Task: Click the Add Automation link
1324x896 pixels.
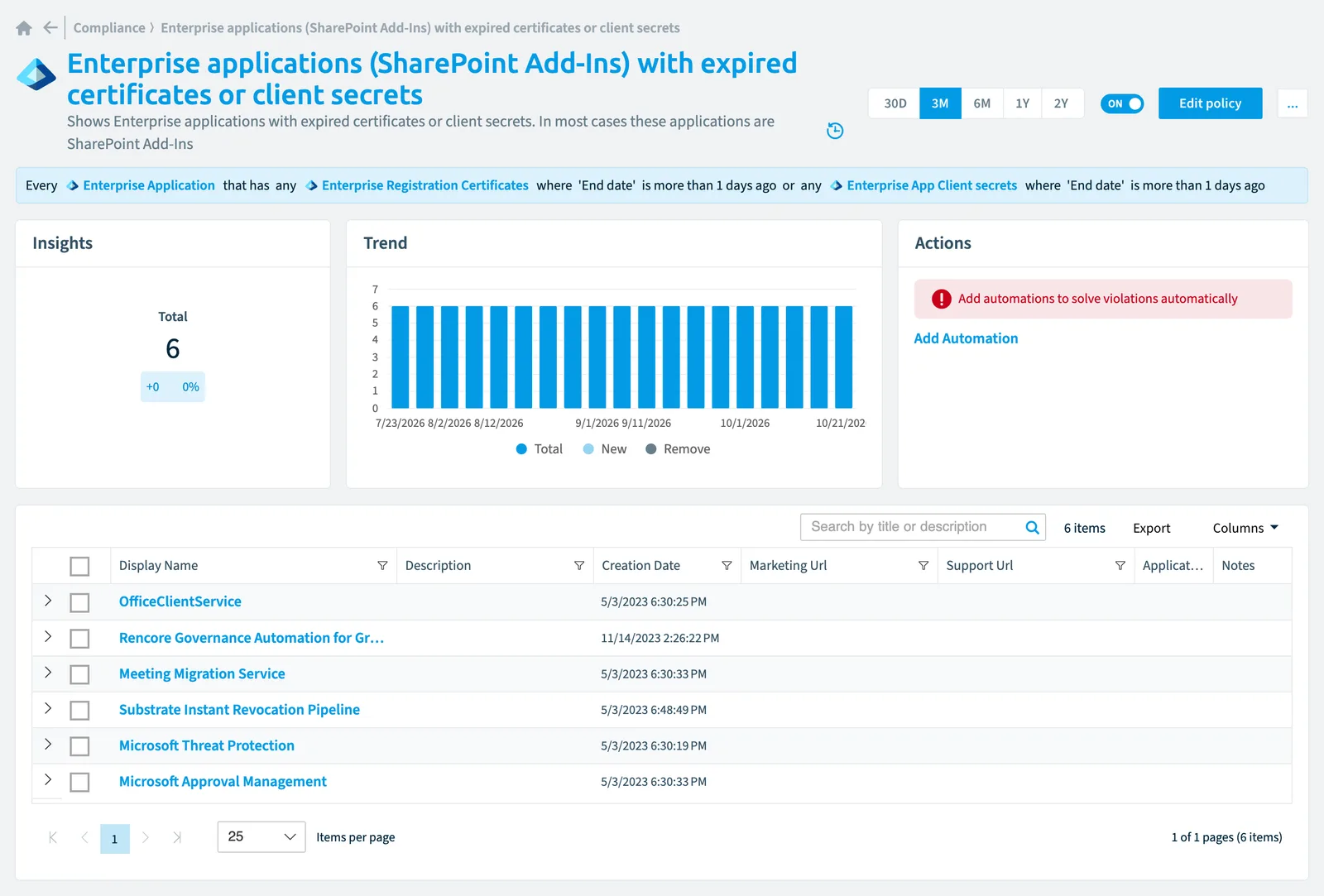Action: coord(966,338)
